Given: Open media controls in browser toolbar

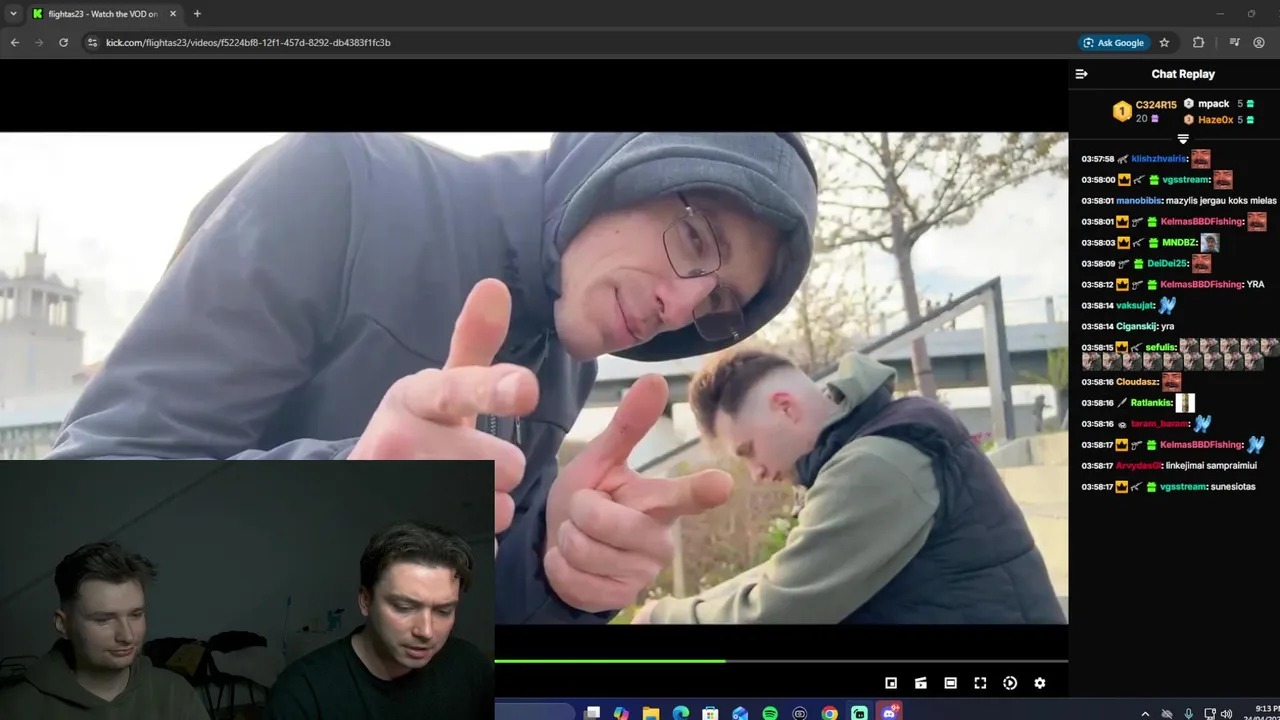Looking at the screenshot, I should 1234,43.
